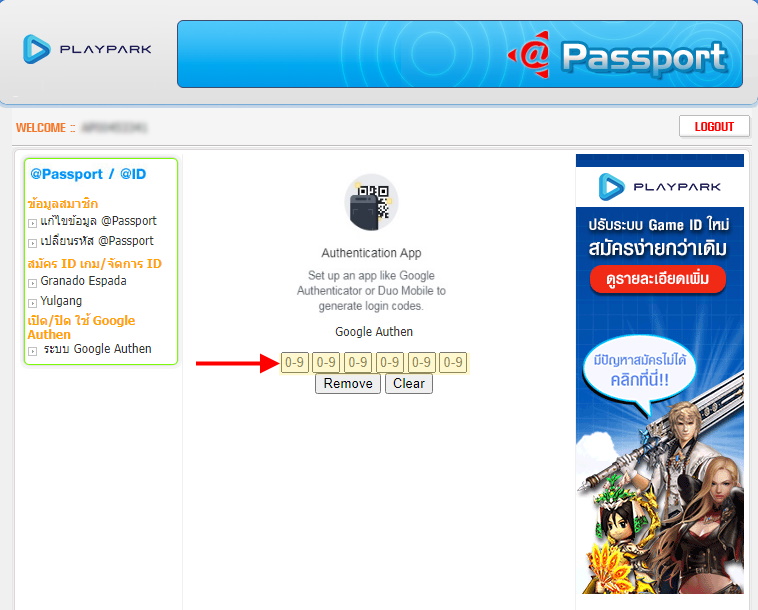Click the PlayPark logo in the side advertisement
The width and height of the screenshot is (758, 610).
[x=660, y=187]
